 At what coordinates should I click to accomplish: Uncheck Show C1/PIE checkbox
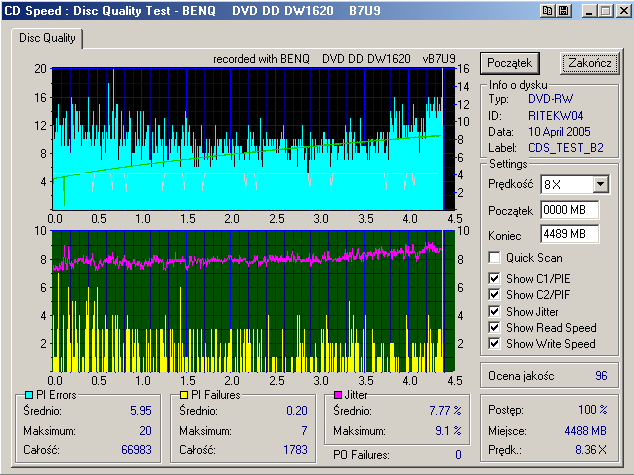(494, 279)
